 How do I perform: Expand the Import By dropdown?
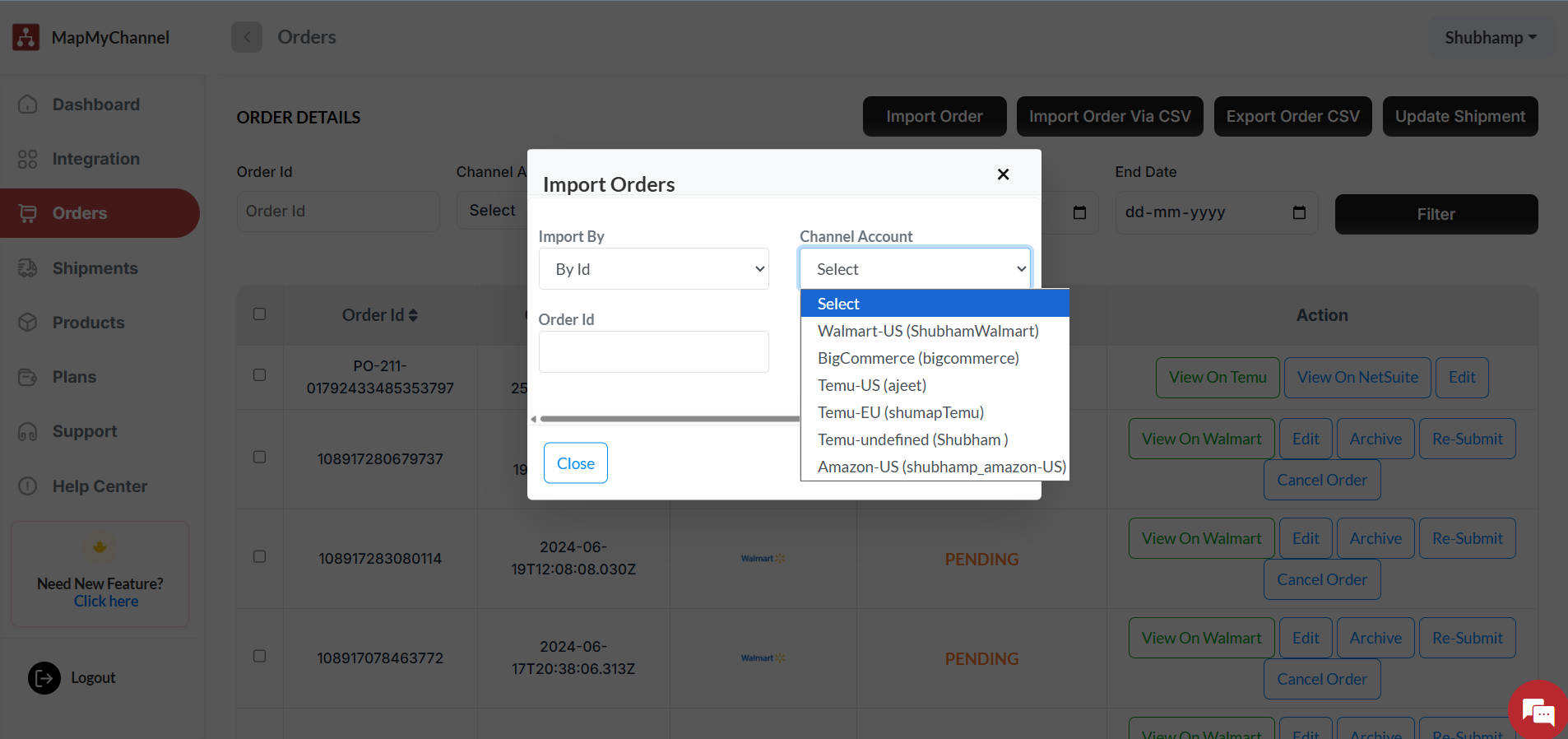tap(653, 269)
